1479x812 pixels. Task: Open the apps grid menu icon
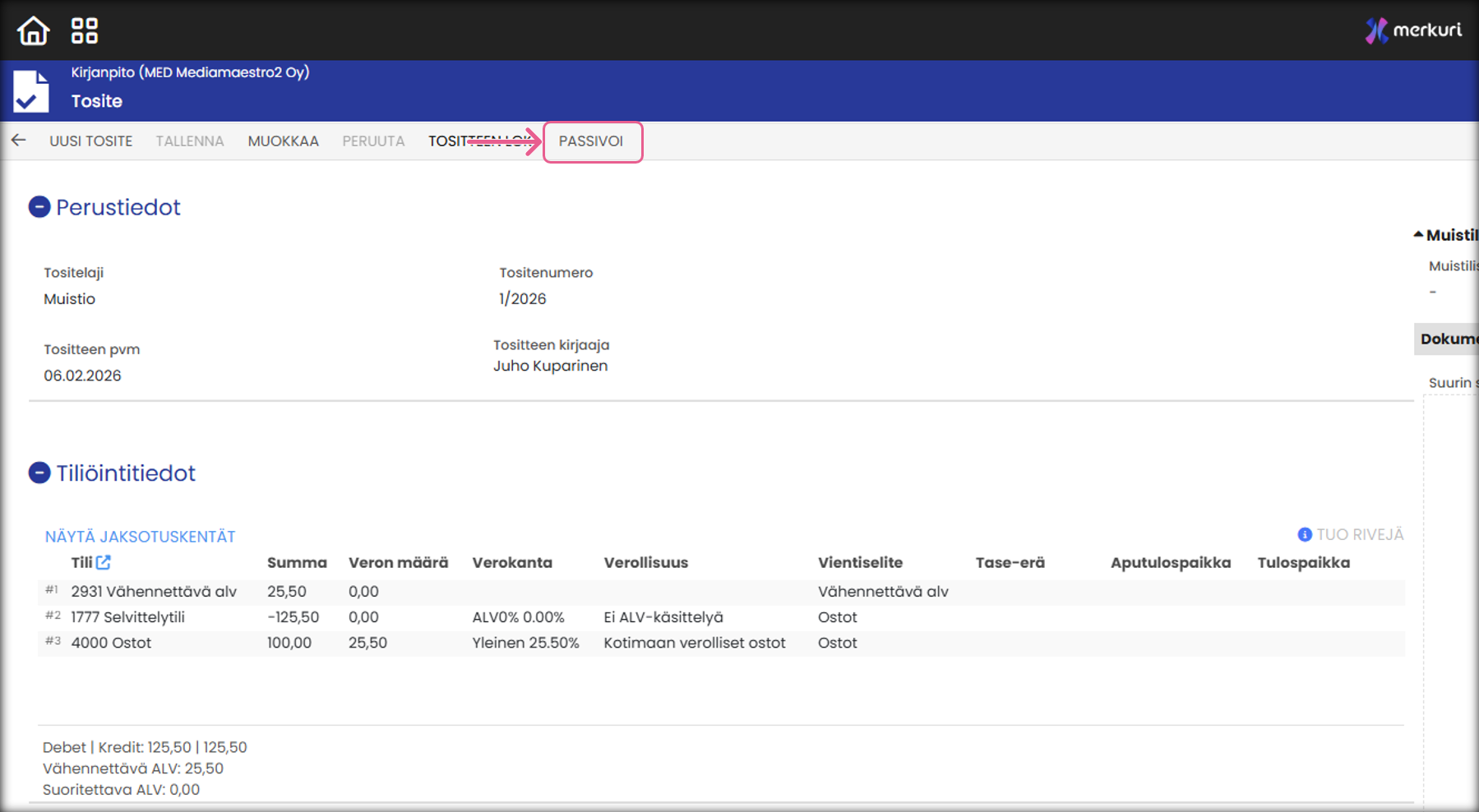(84, 31)
